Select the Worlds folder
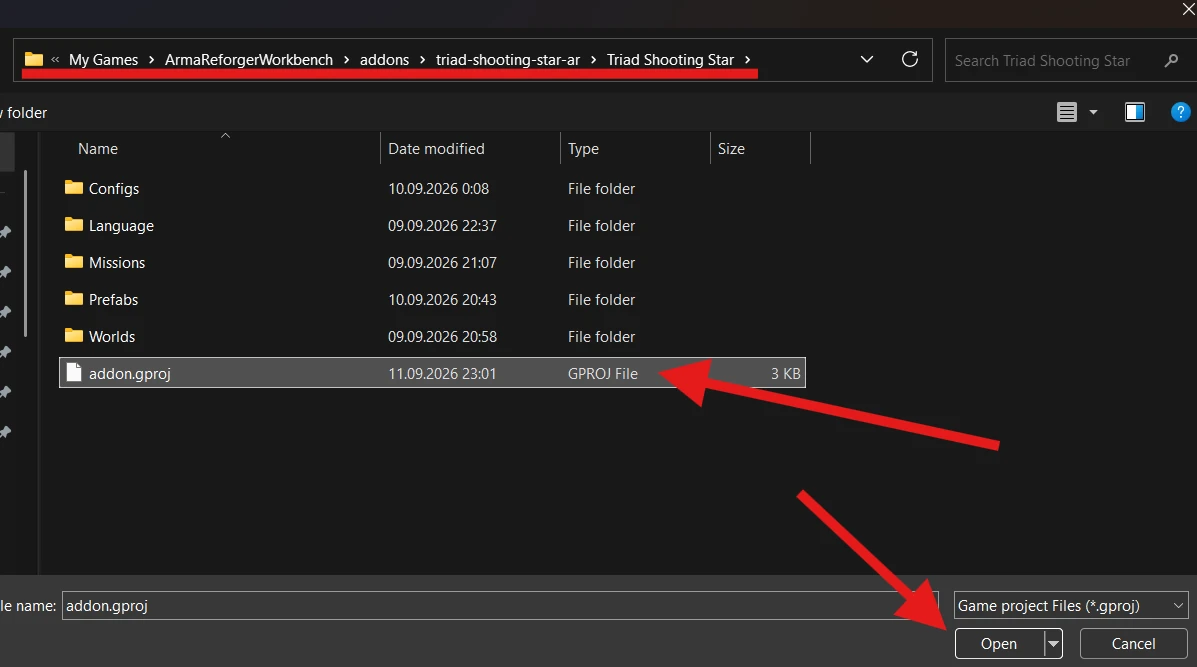This screenshot has height=667, width=1197. (111, 337)
